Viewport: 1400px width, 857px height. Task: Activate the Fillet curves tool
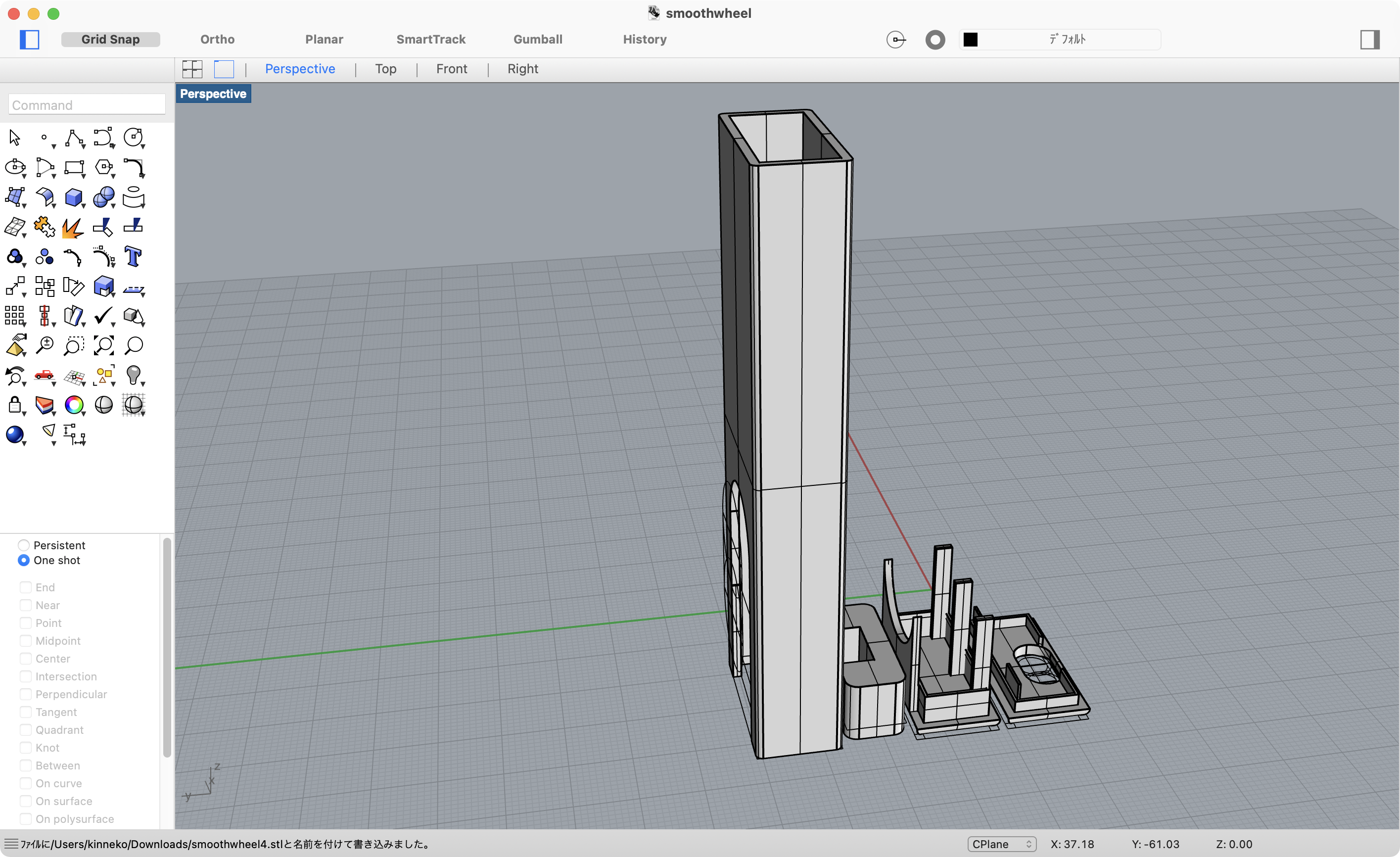133,167
